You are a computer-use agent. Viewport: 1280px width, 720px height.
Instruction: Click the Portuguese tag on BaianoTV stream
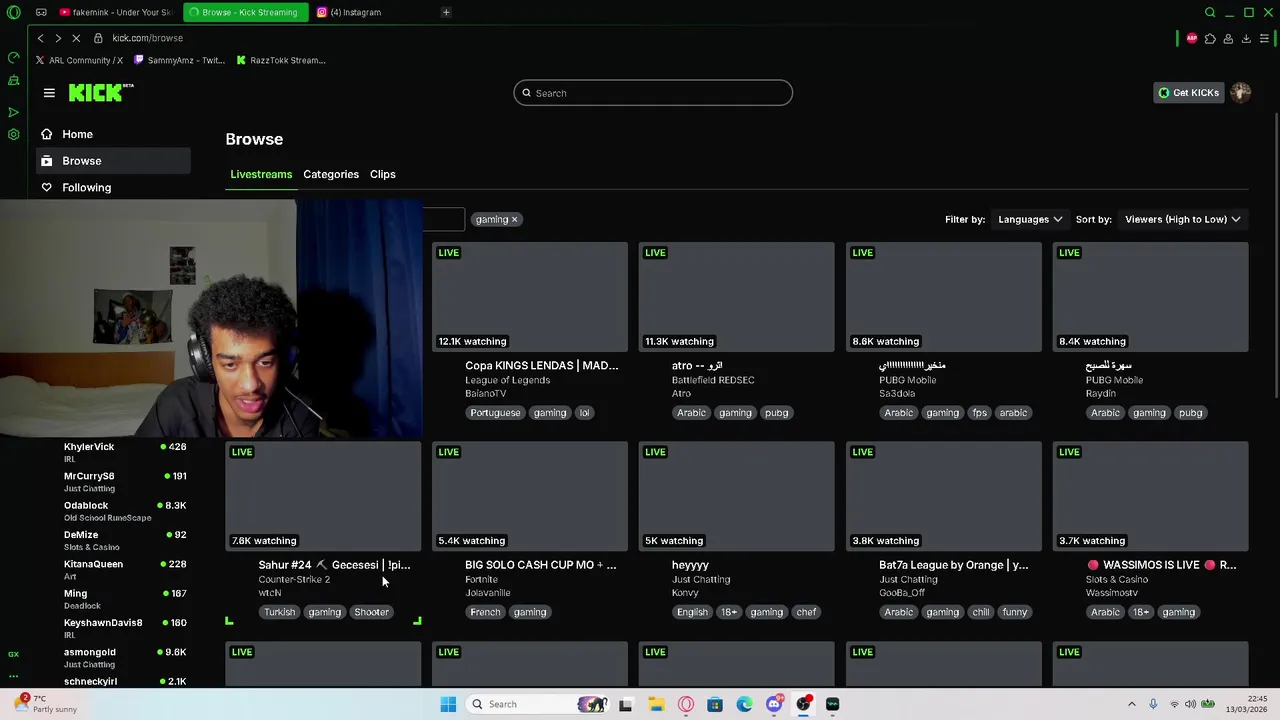pyautogui.click(x=495, y=413)
